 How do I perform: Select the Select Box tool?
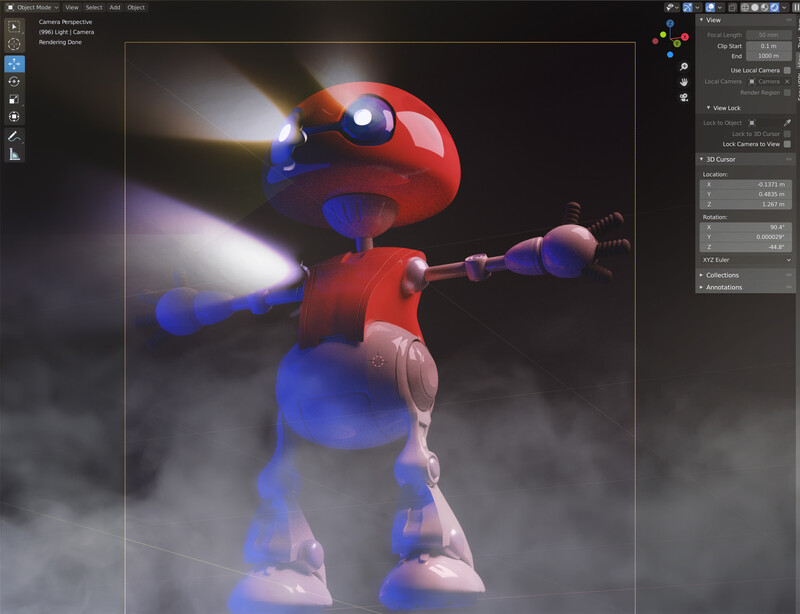coord(14,27)
